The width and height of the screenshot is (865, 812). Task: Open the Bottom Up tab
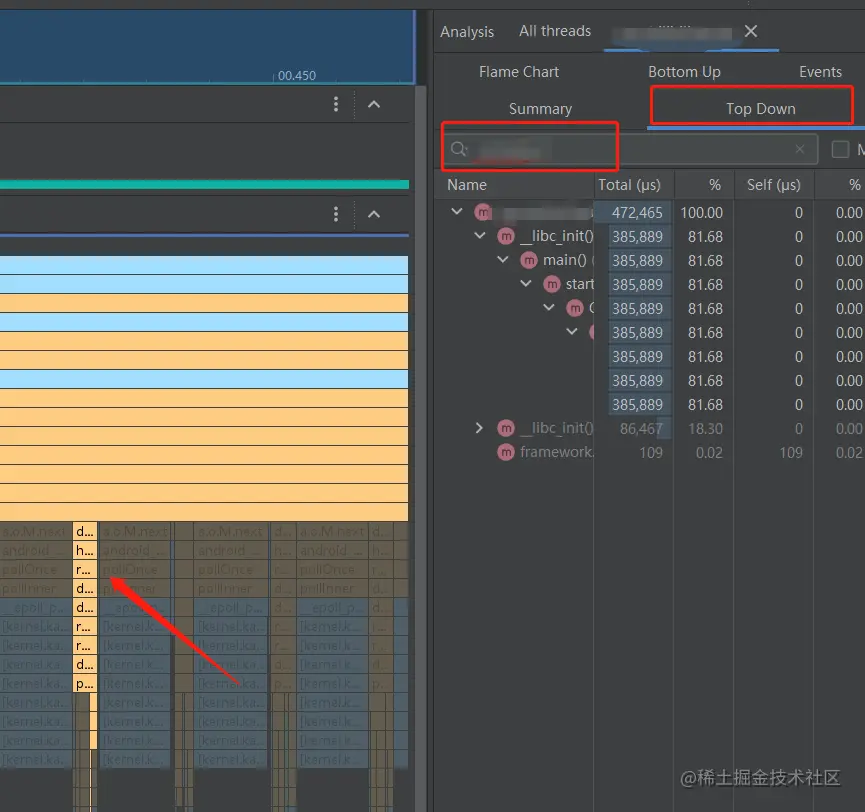tap(684, 72)
